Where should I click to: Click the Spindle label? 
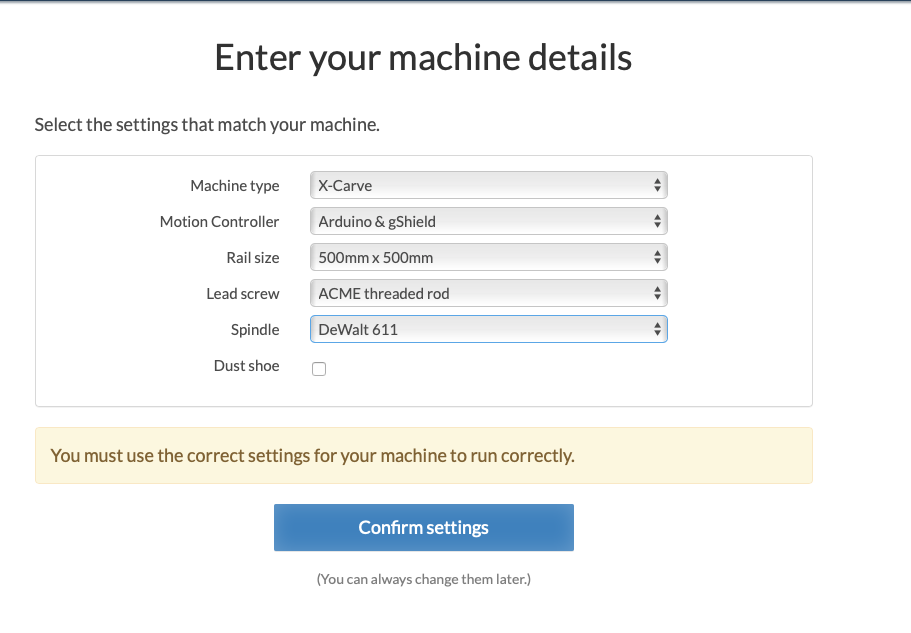coord(255,330)
